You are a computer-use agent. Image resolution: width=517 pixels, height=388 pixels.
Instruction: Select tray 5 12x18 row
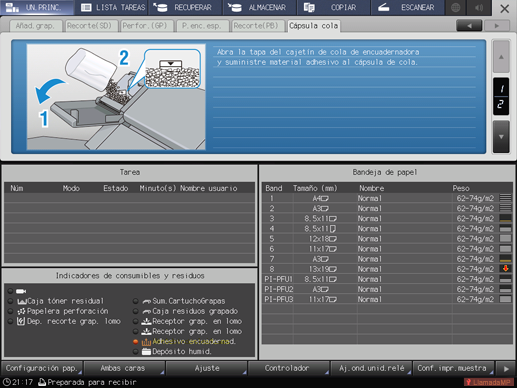point(387,239)
